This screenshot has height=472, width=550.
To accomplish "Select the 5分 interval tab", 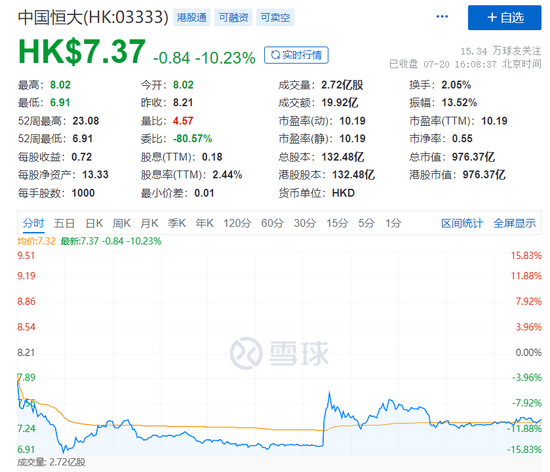I will (x=366, y=223).
